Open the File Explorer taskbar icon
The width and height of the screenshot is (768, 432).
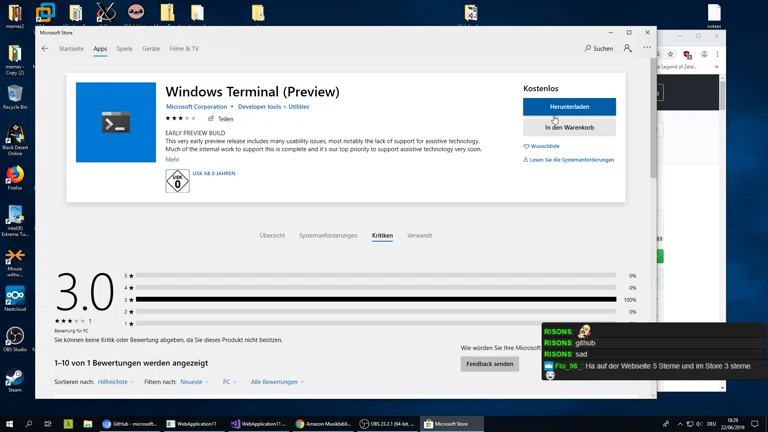tap(88, 424)
